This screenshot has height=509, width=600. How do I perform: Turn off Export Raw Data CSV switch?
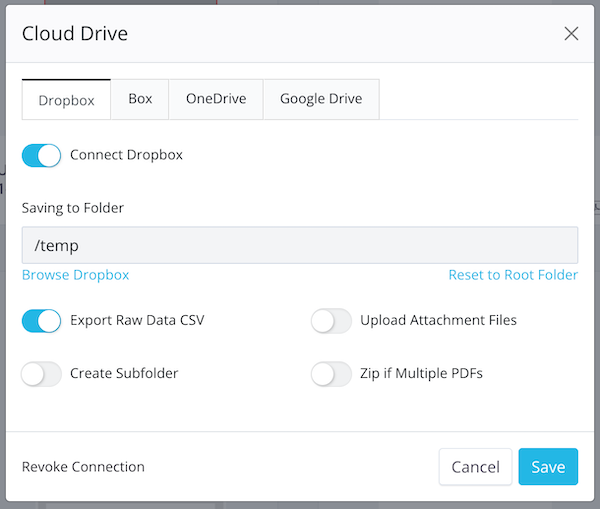click(x=41, y=321)
